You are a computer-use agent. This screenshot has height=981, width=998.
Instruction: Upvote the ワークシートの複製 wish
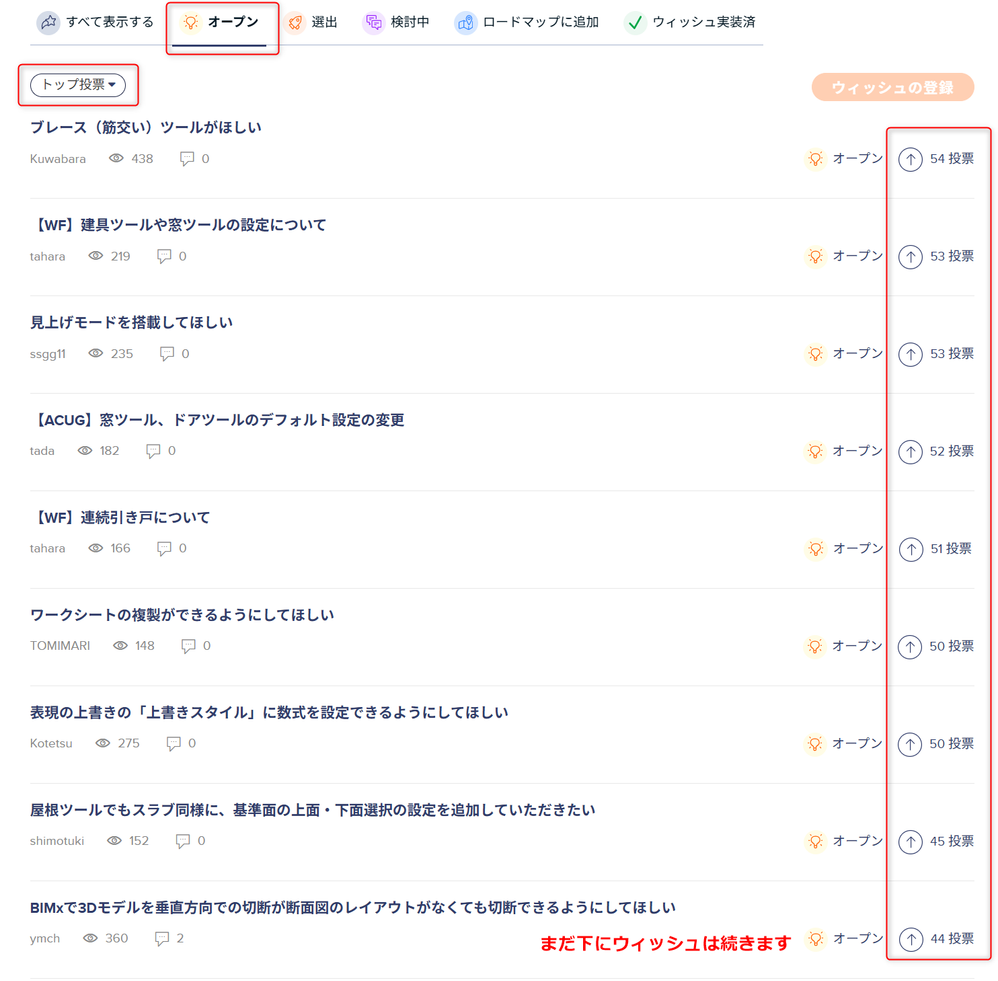[x=910, y=647]
